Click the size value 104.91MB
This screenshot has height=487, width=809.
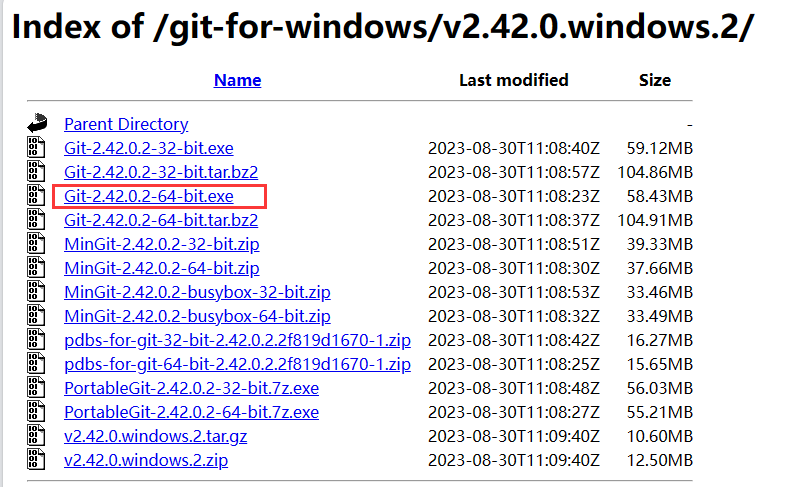655,220
